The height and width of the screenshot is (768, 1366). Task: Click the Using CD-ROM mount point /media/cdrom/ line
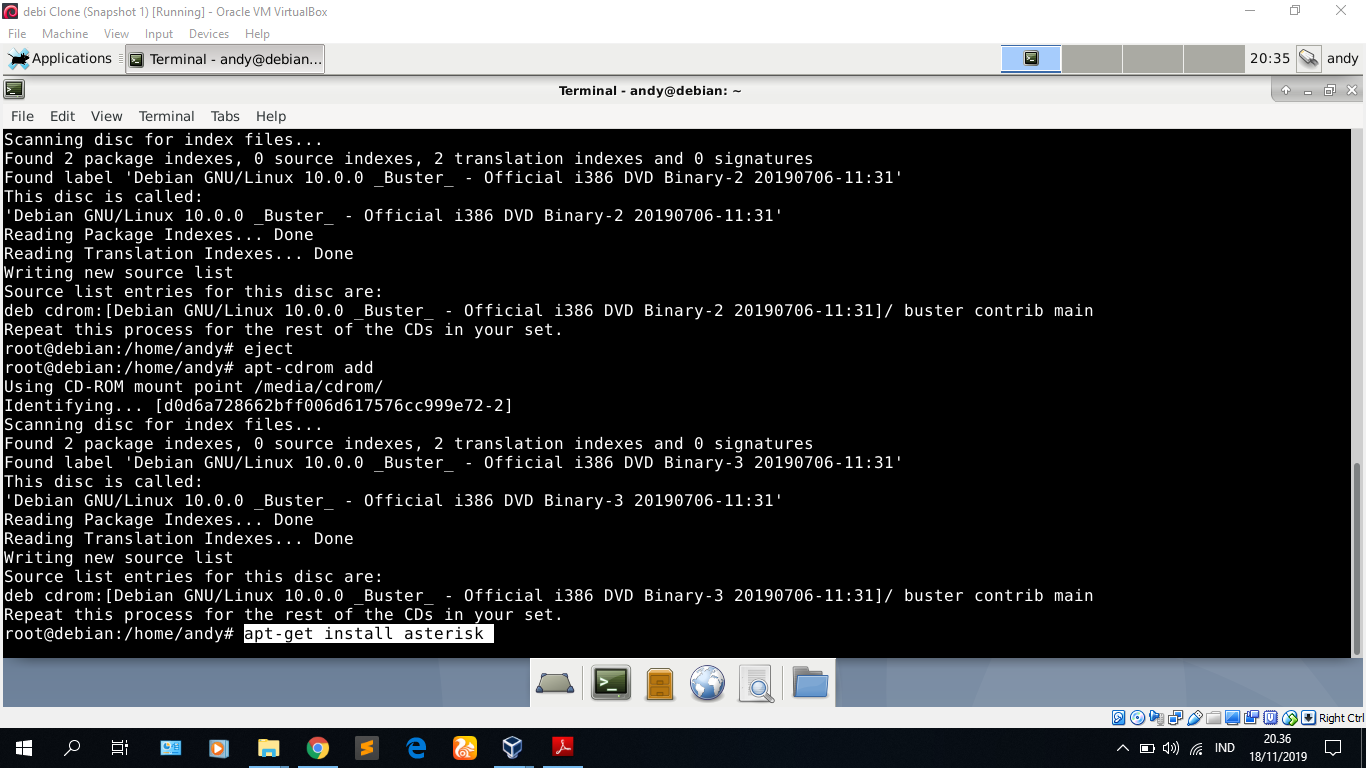194,387
